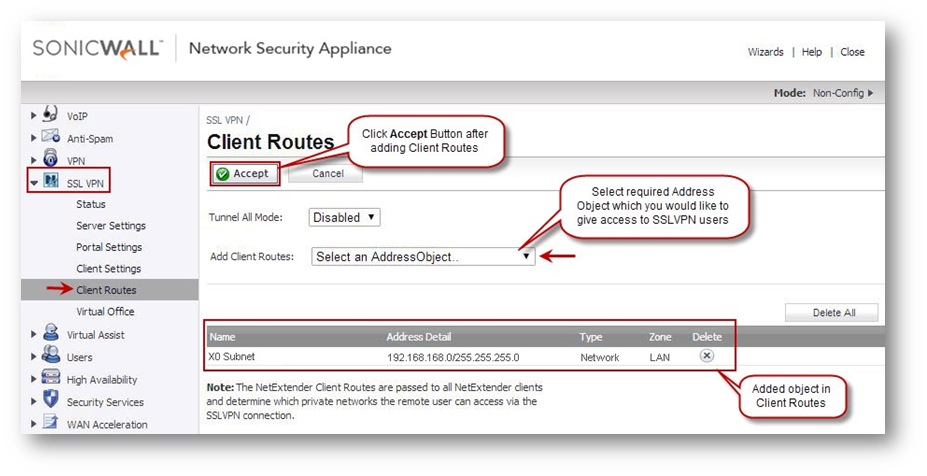Click the VPN lock icon in sidebar

click(50, 159)
